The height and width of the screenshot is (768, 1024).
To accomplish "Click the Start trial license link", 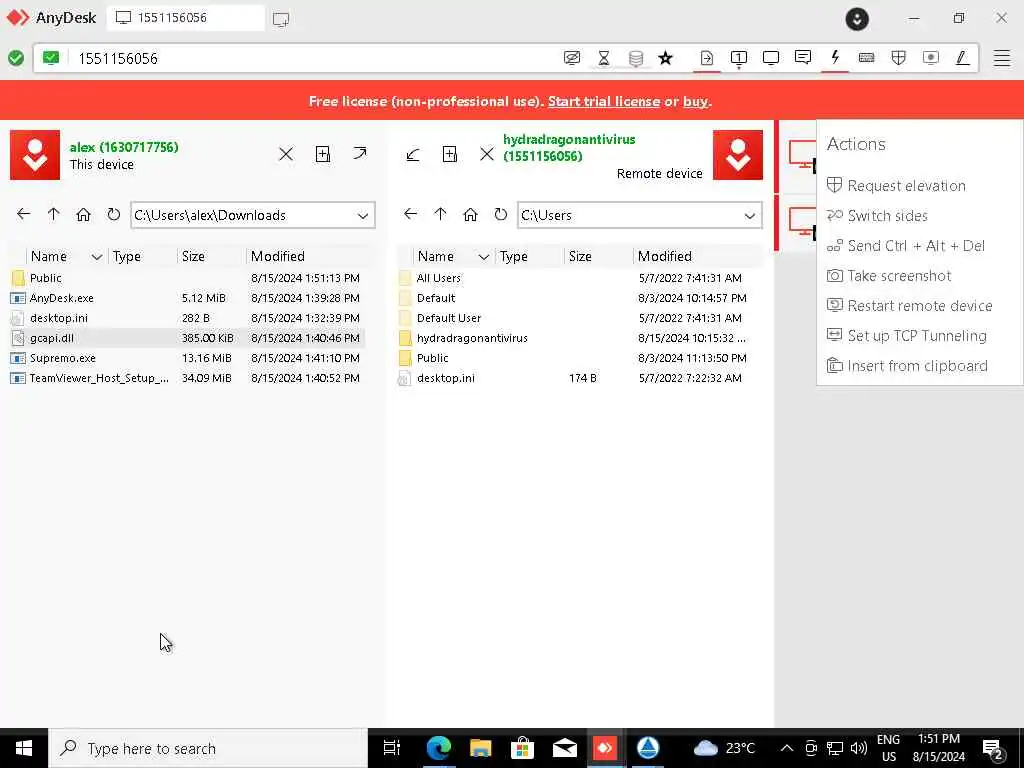I will tap(603, 101).
